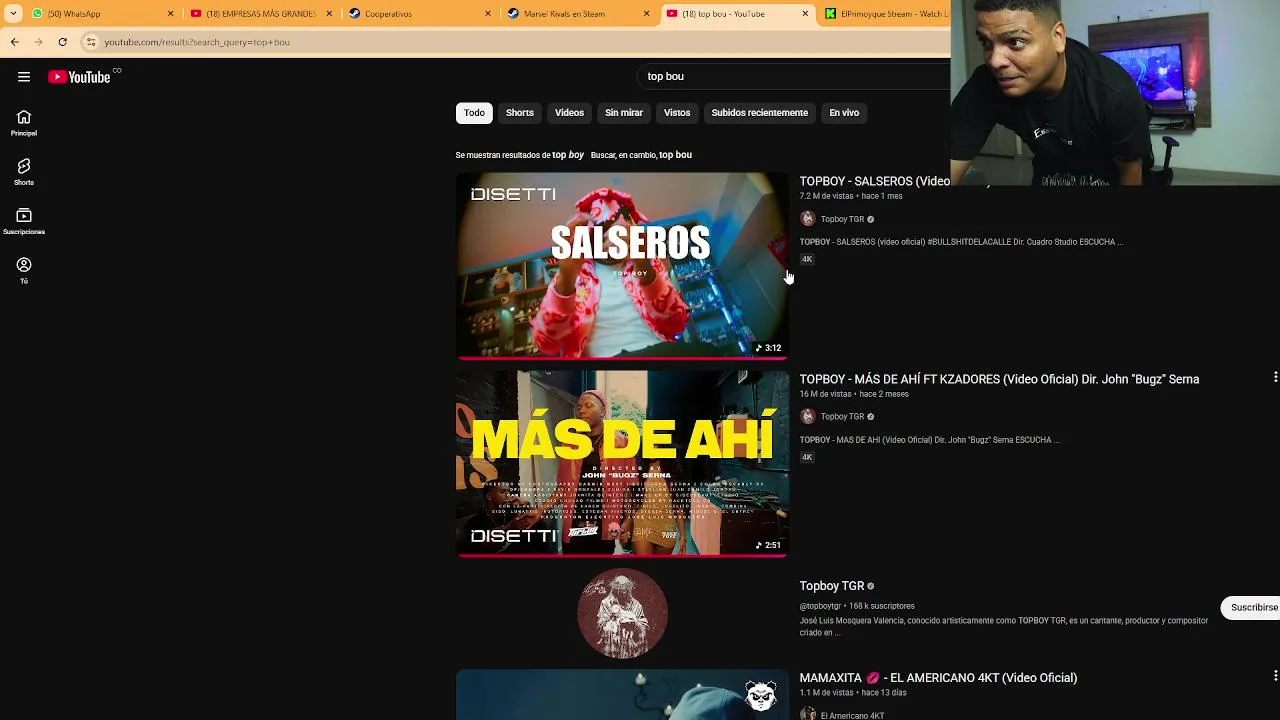
Task: Click the browser forward arrow
Action: coord(38,42)
